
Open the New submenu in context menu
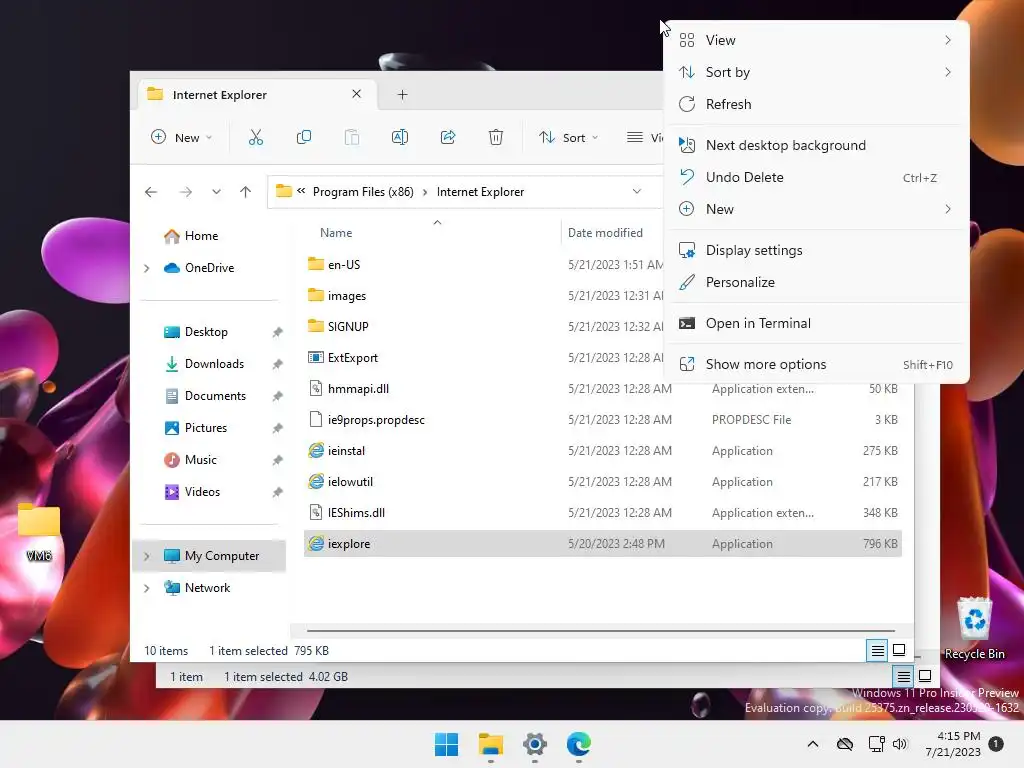[816, 209]
